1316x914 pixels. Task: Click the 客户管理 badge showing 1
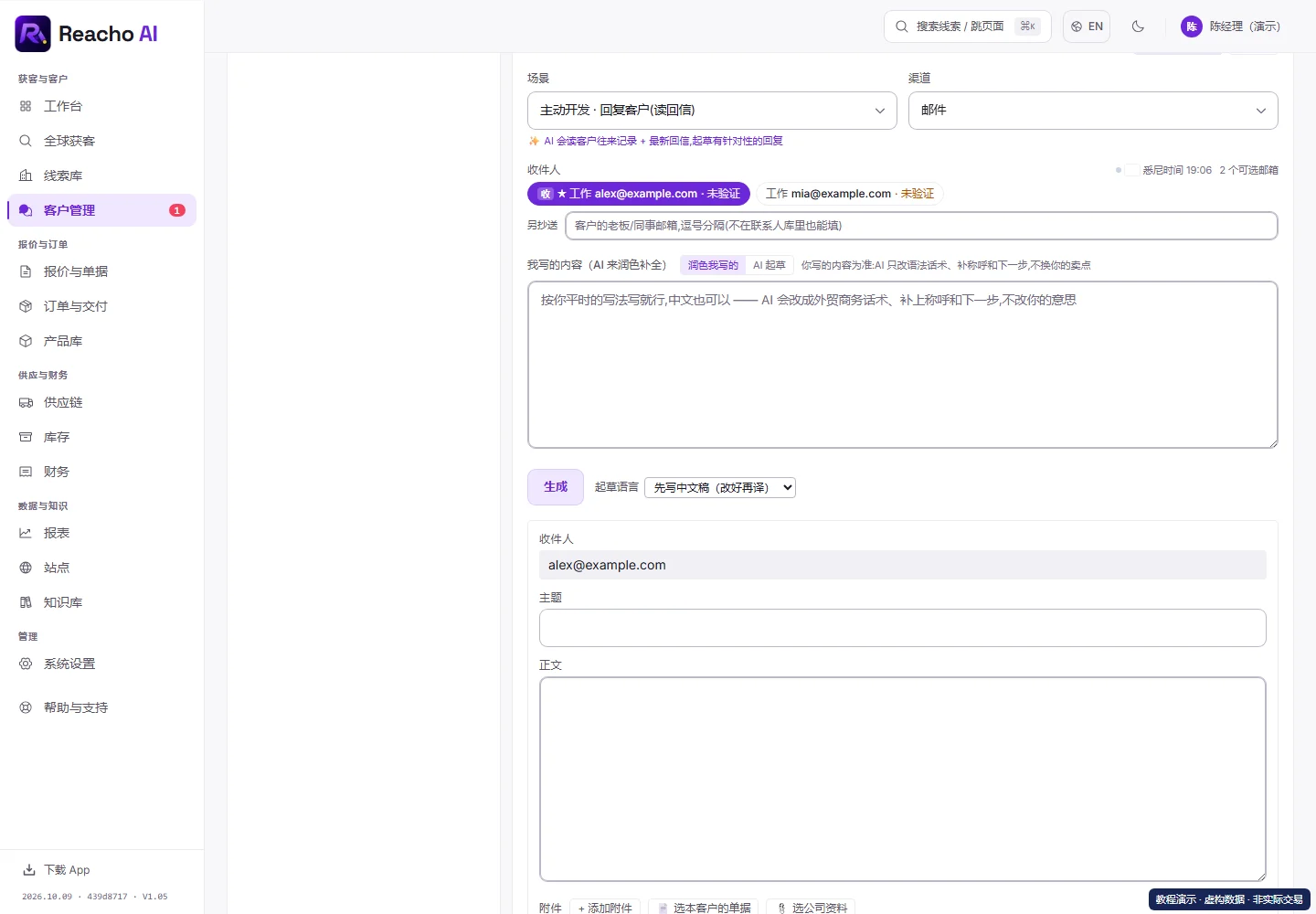tap(177, 210)
